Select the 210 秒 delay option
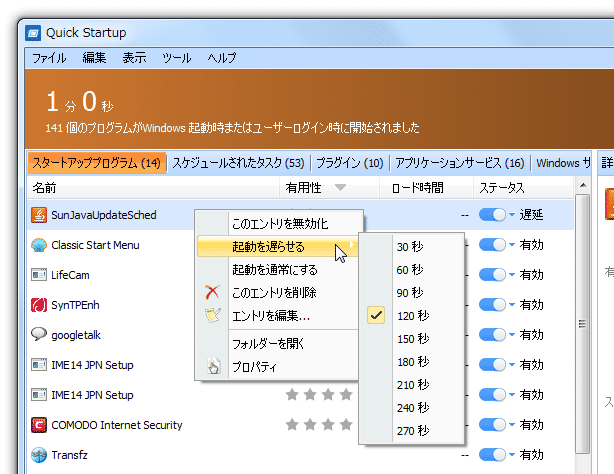Screen dimensions: 614x474 click(413, 385)
